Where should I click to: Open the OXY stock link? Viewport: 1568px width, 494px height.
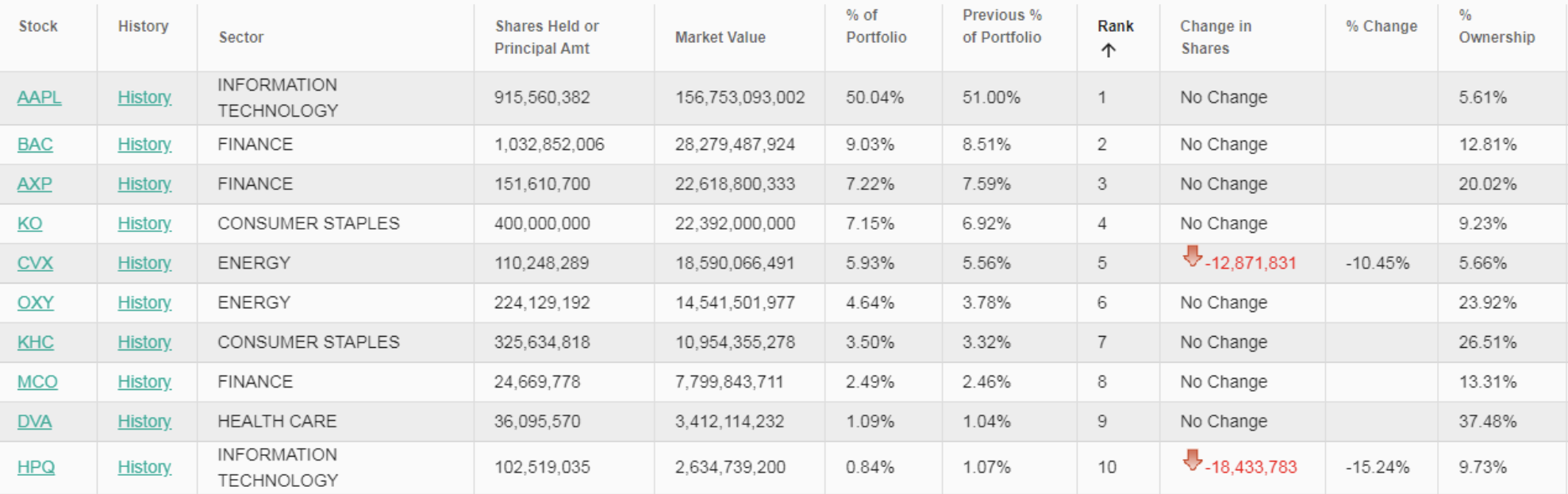36,303
